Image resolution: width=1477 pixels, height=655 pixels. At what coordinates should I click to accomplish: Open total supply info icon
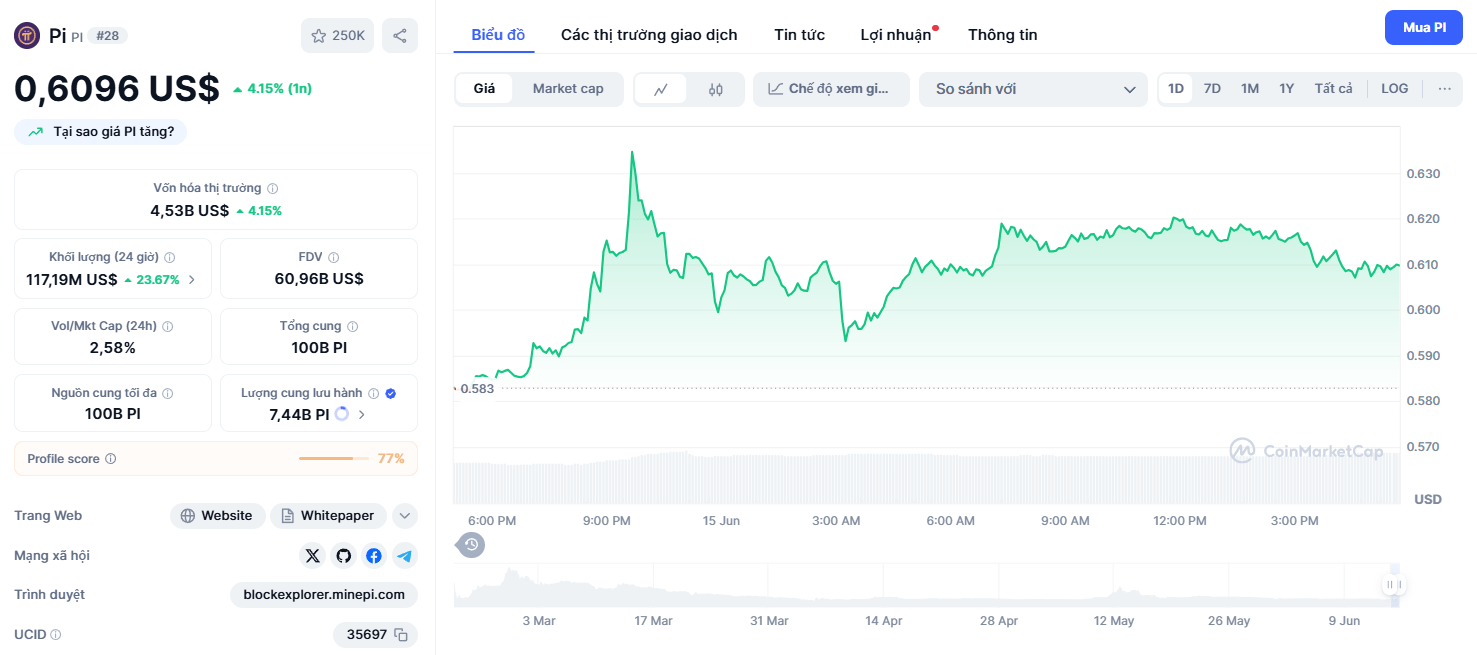352,326
